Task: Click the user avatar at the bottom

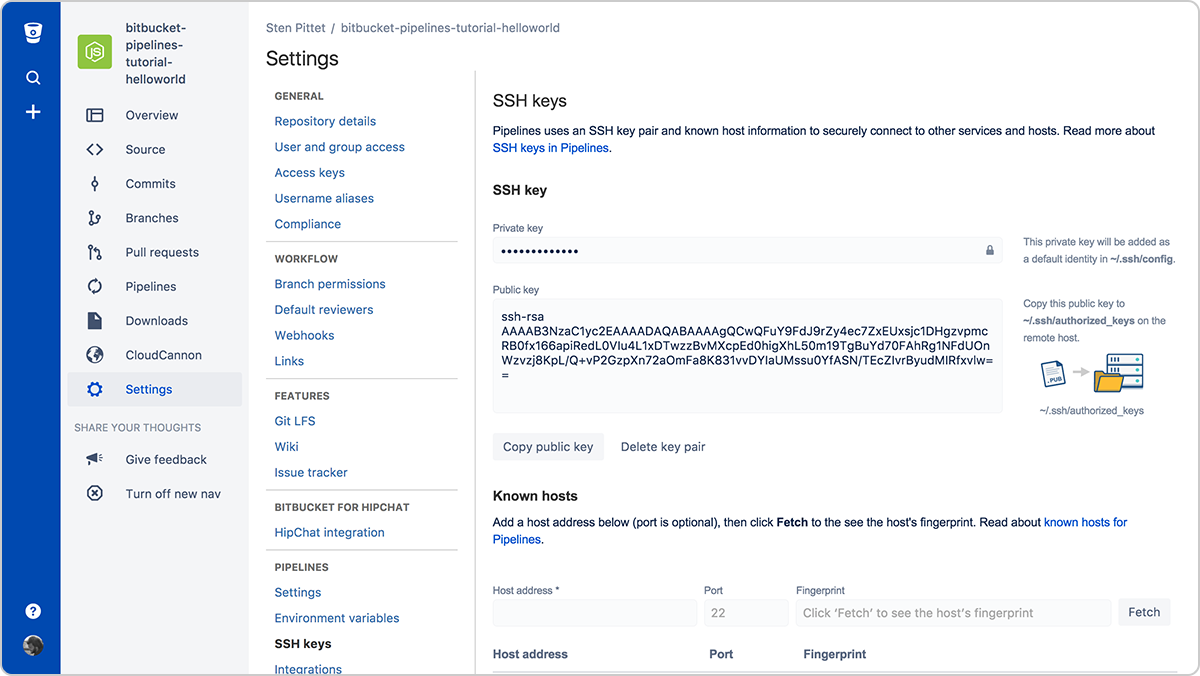Action: (33, 646)
